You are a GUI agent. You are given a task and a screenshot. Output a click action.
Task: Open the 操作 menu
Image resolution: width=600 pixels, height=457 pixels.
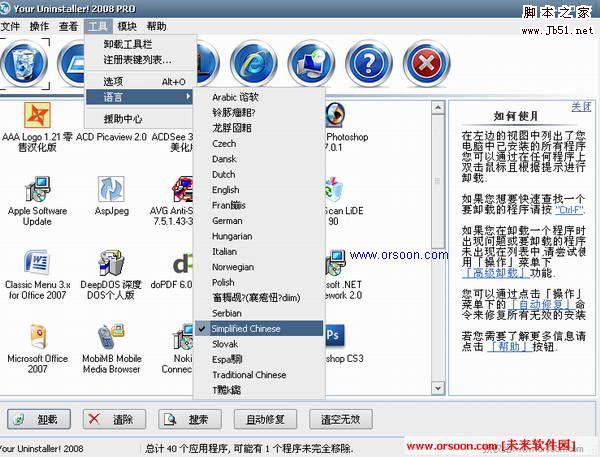[x=39, y=26]
